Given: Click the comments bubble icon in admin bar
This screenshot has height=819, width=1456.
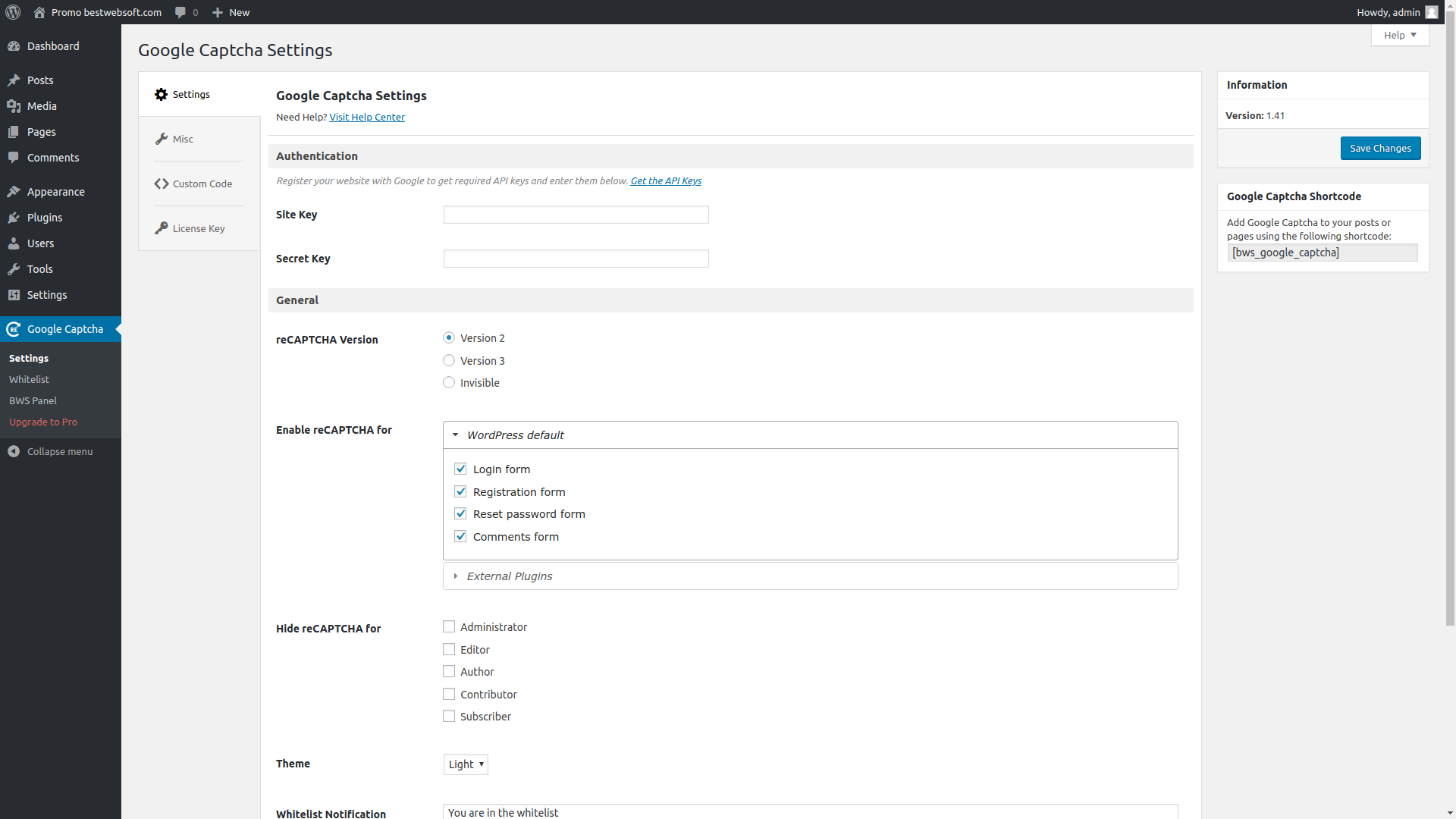Looking at the screenshot, I should tap(180, 12).
